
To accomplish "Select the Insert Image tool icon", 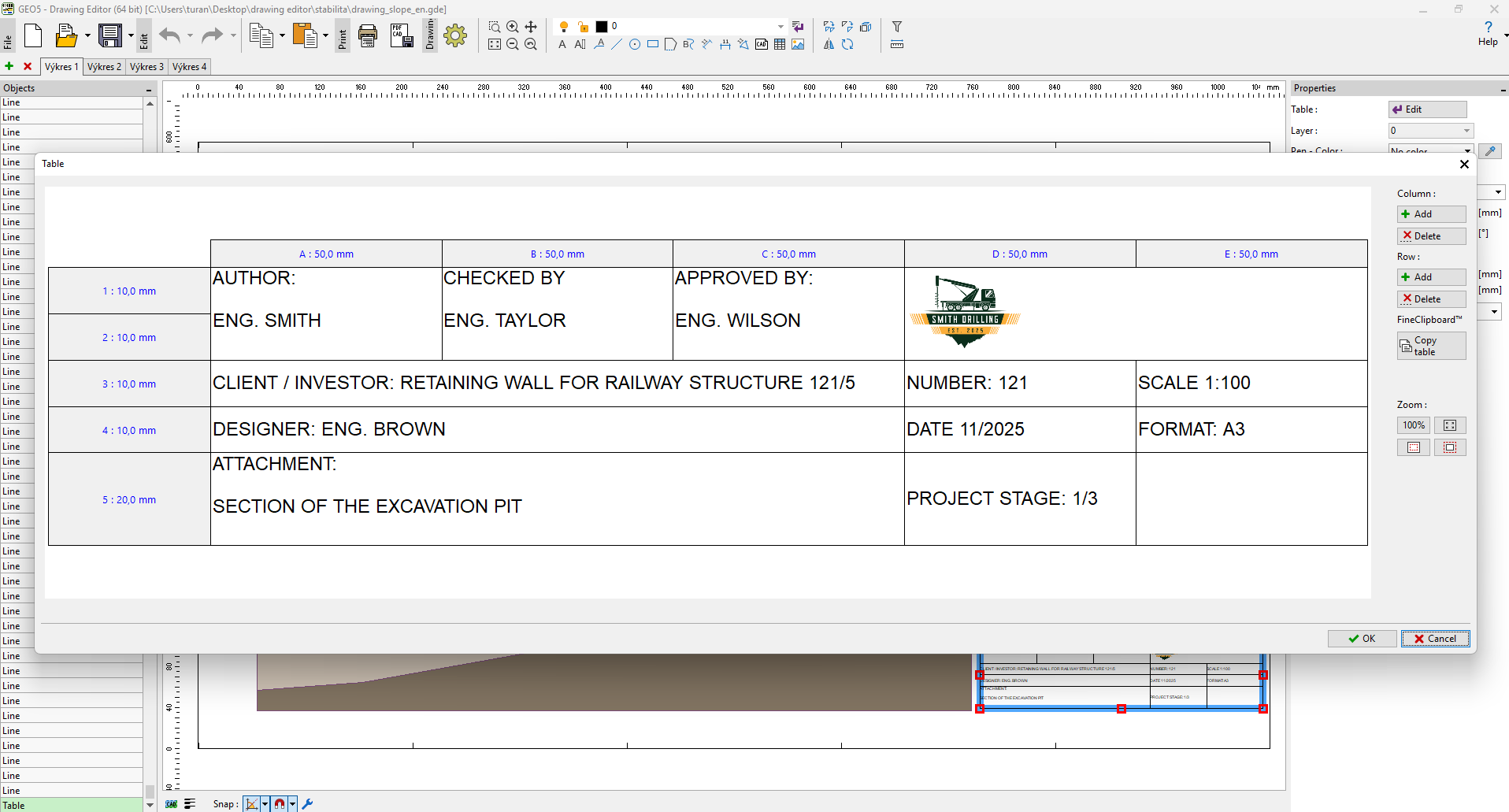I will 798,45.
